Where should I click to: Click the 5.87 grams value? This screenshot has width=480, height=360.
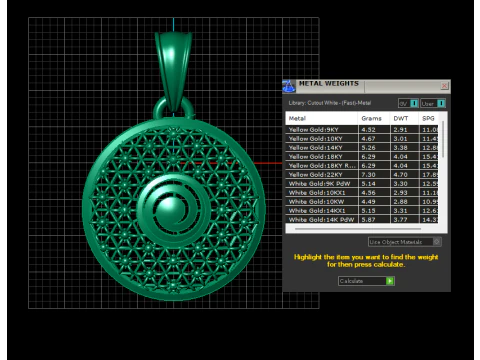click(368, 220)
